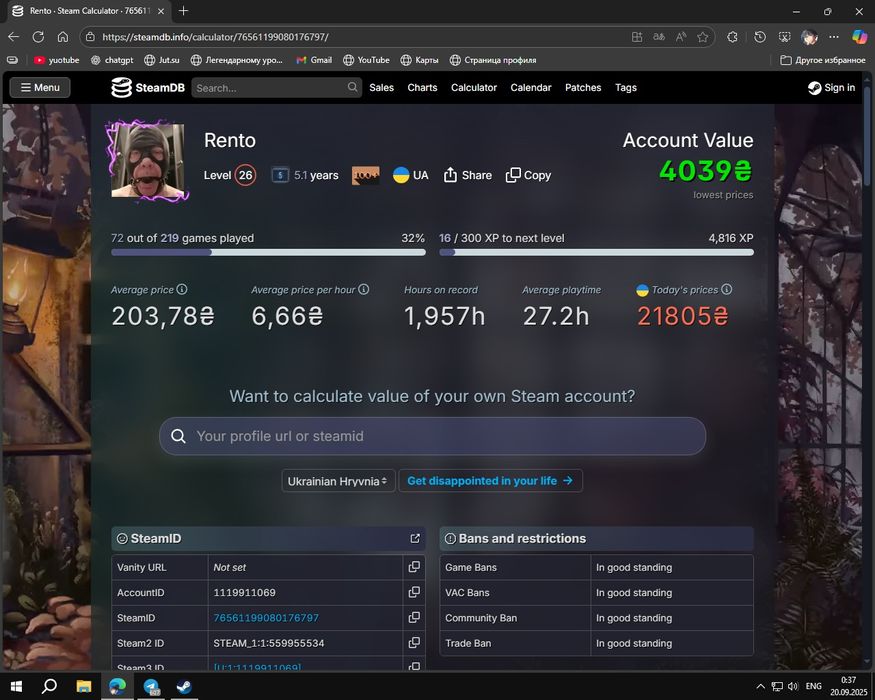The height and width of the screenshot is (700, 875).
Task: Click the Share icon button
Action: (x=467, y=175)
